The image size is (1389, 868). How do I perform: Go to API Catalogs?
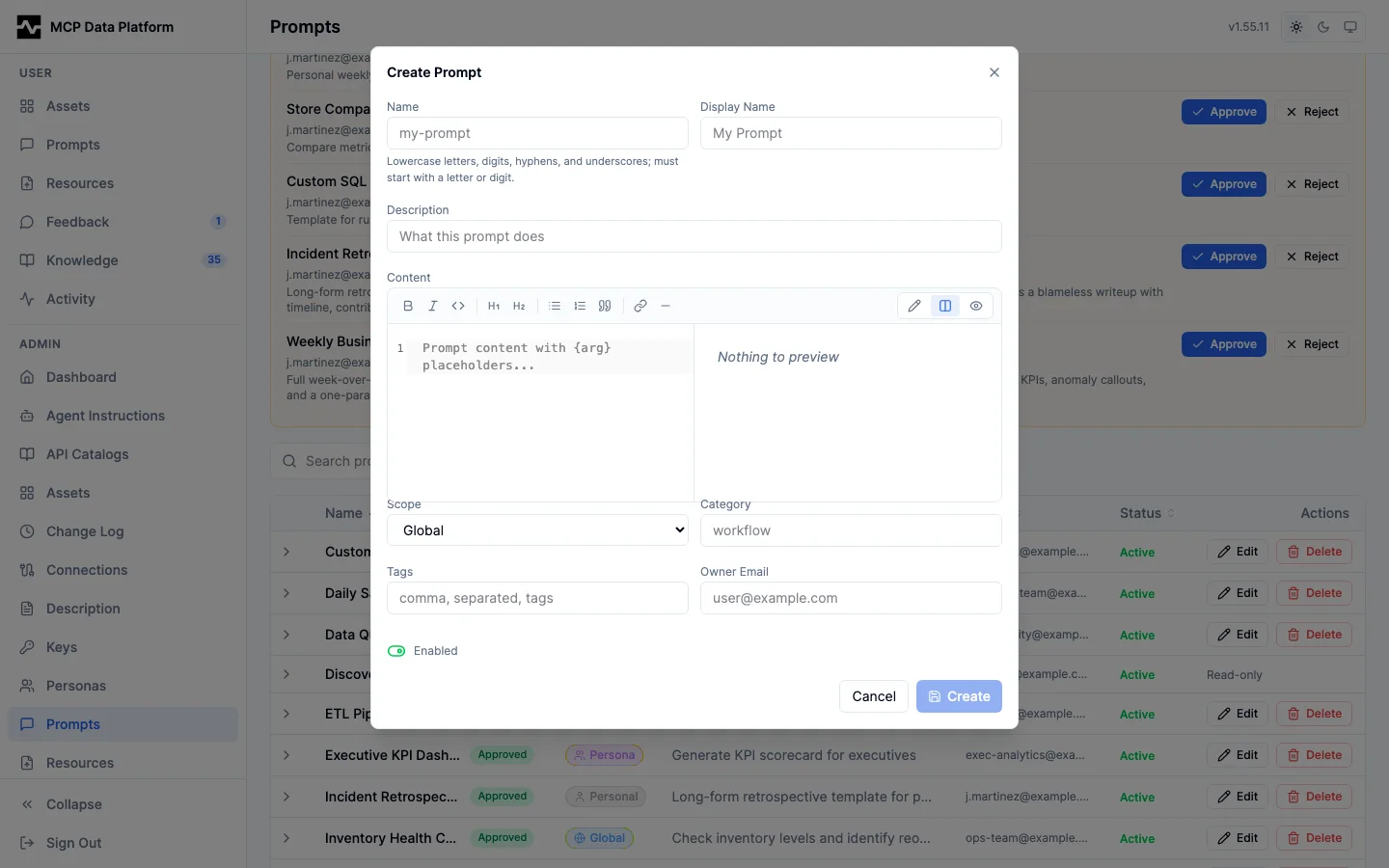point(123,454)
